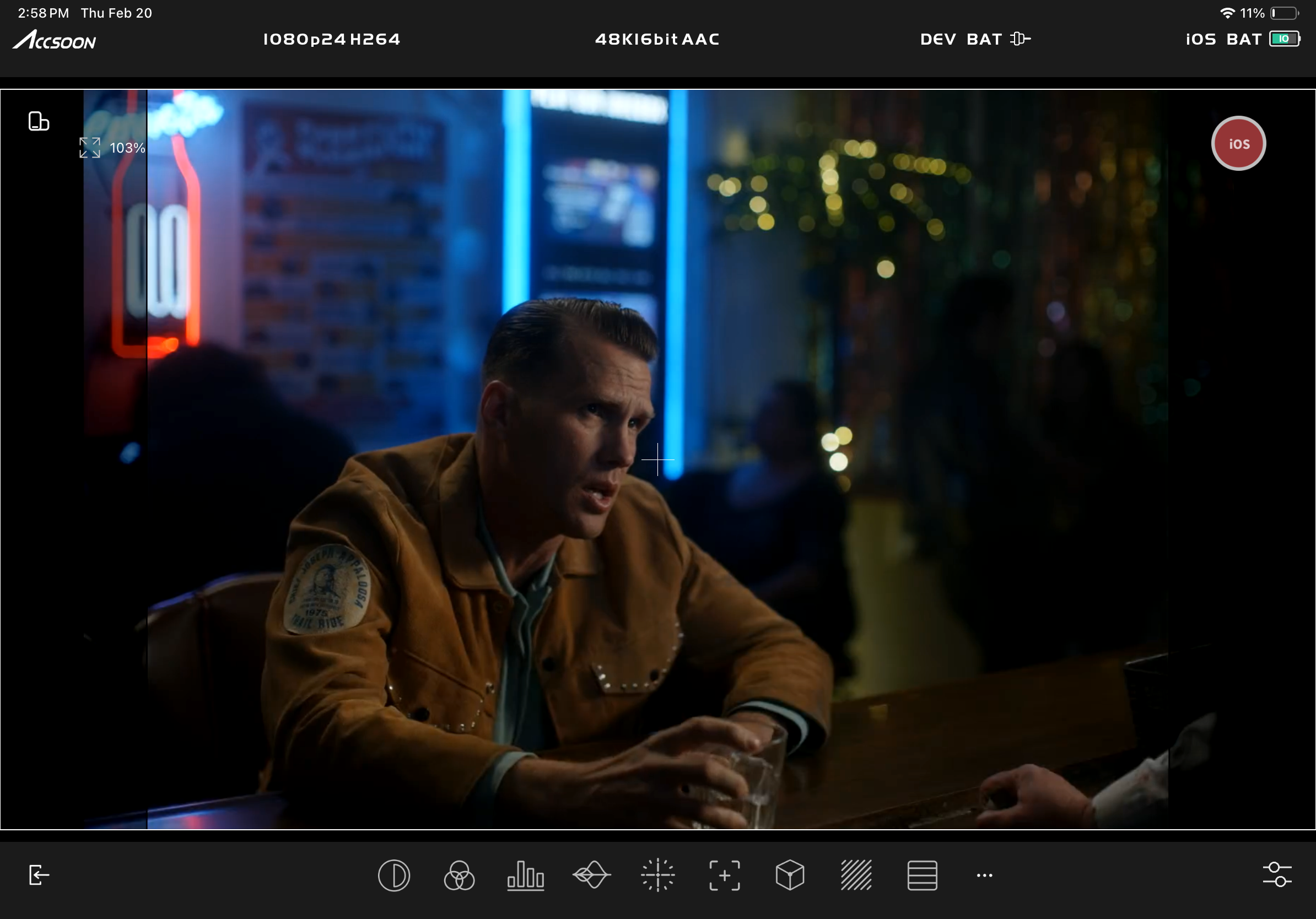Show the histogram bar chart
The height and width of the screenshot is (919, 1316).
(x=526, y=875)
